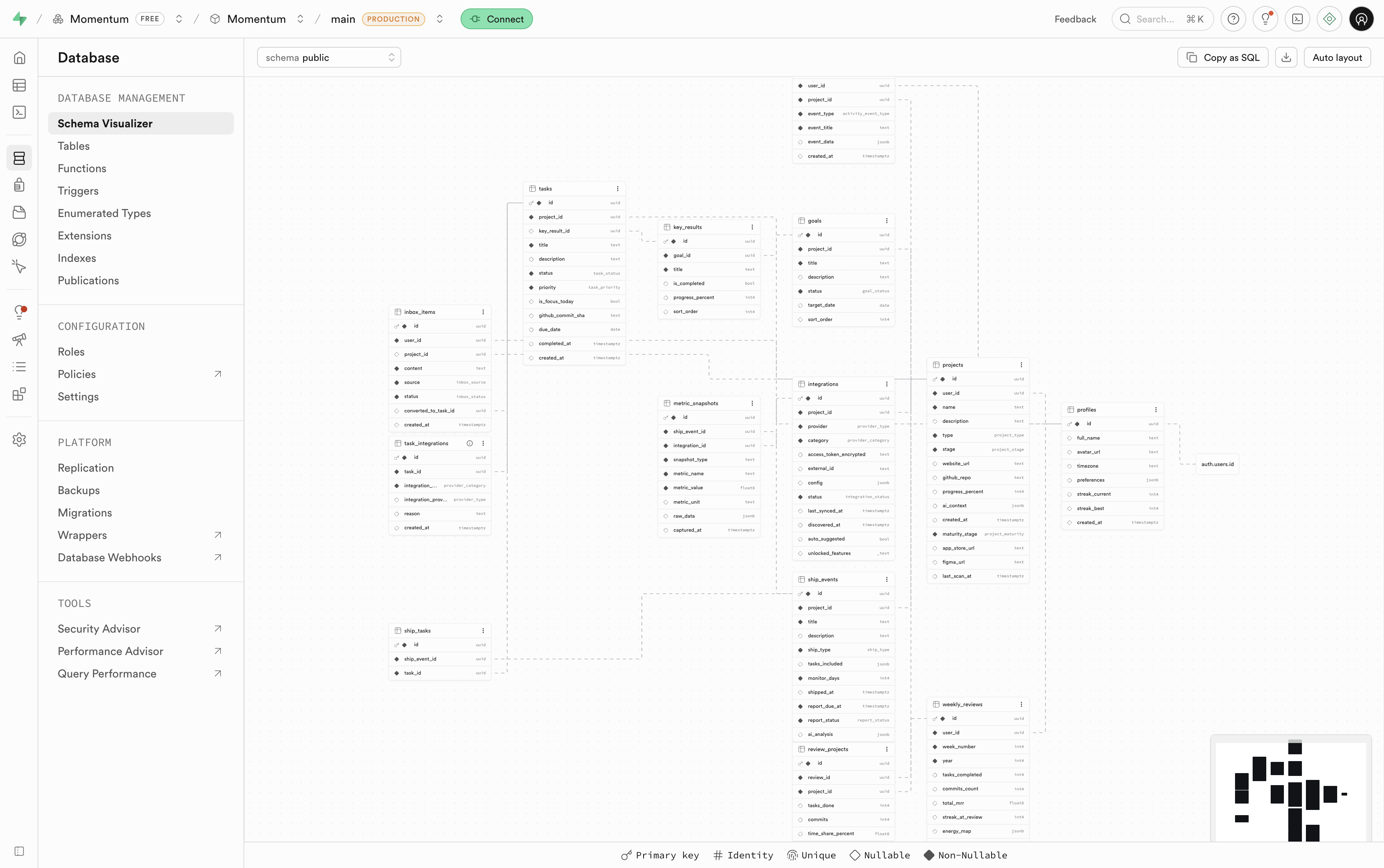The height and width of the screenshot is (868, 1384).
Task: Collapse sidebar with bottom panel icon
Action: (20, 851)
